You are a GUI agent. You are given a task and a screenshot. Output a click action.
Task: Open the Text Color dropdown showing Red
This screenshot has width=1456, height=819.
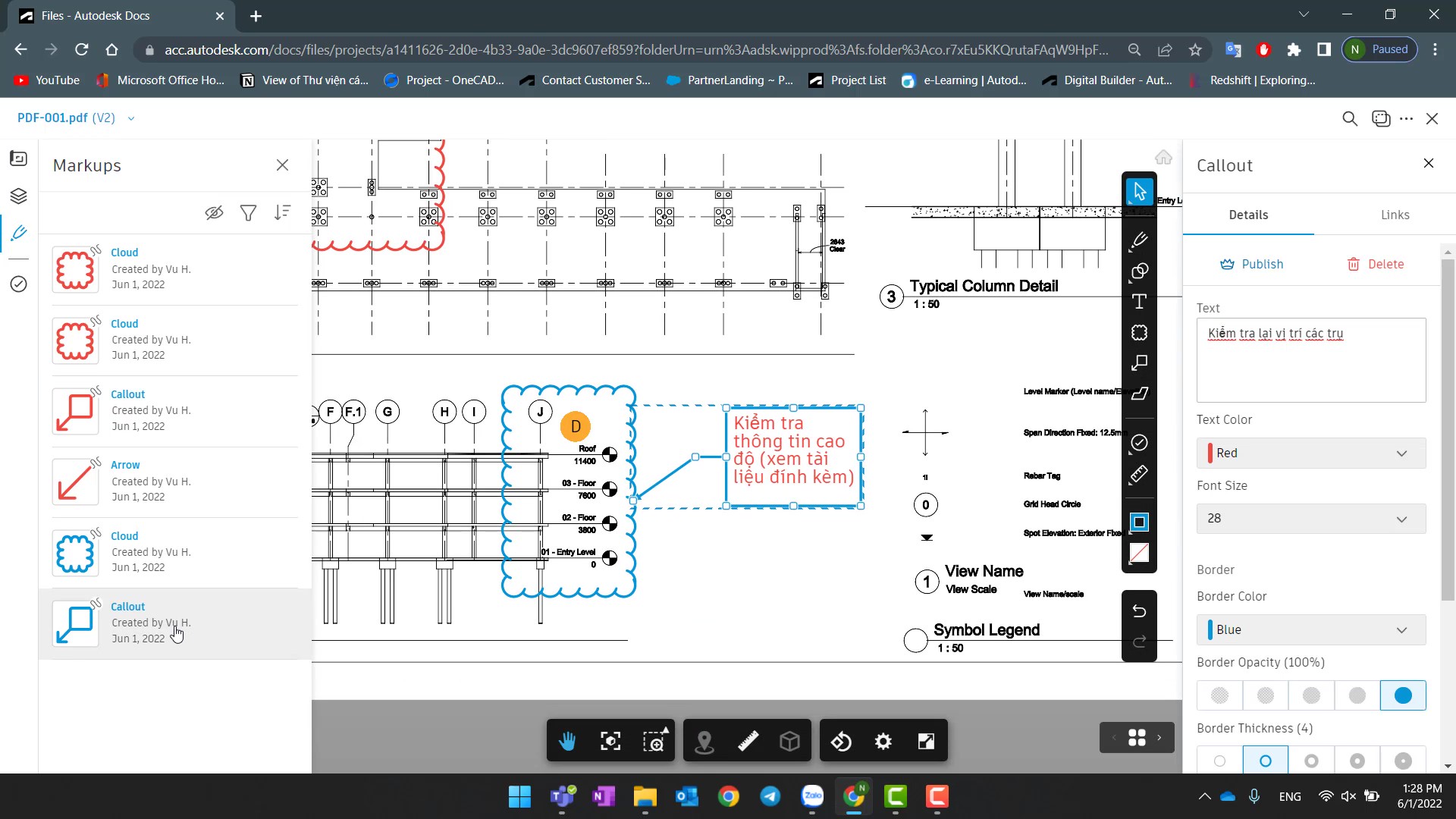1311,453
